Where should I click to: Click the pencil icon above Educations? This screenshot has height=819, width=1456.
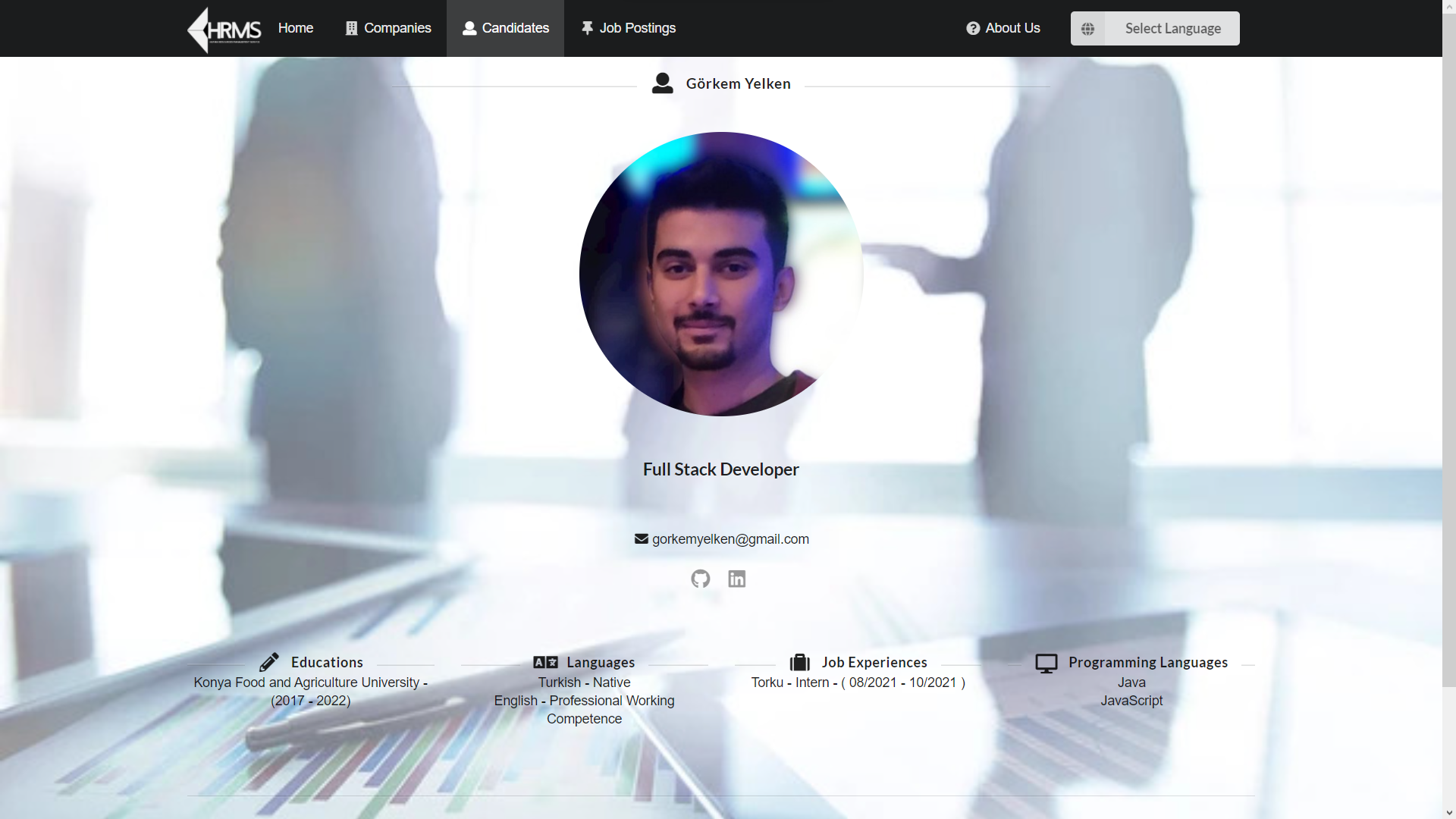(269, 661)
